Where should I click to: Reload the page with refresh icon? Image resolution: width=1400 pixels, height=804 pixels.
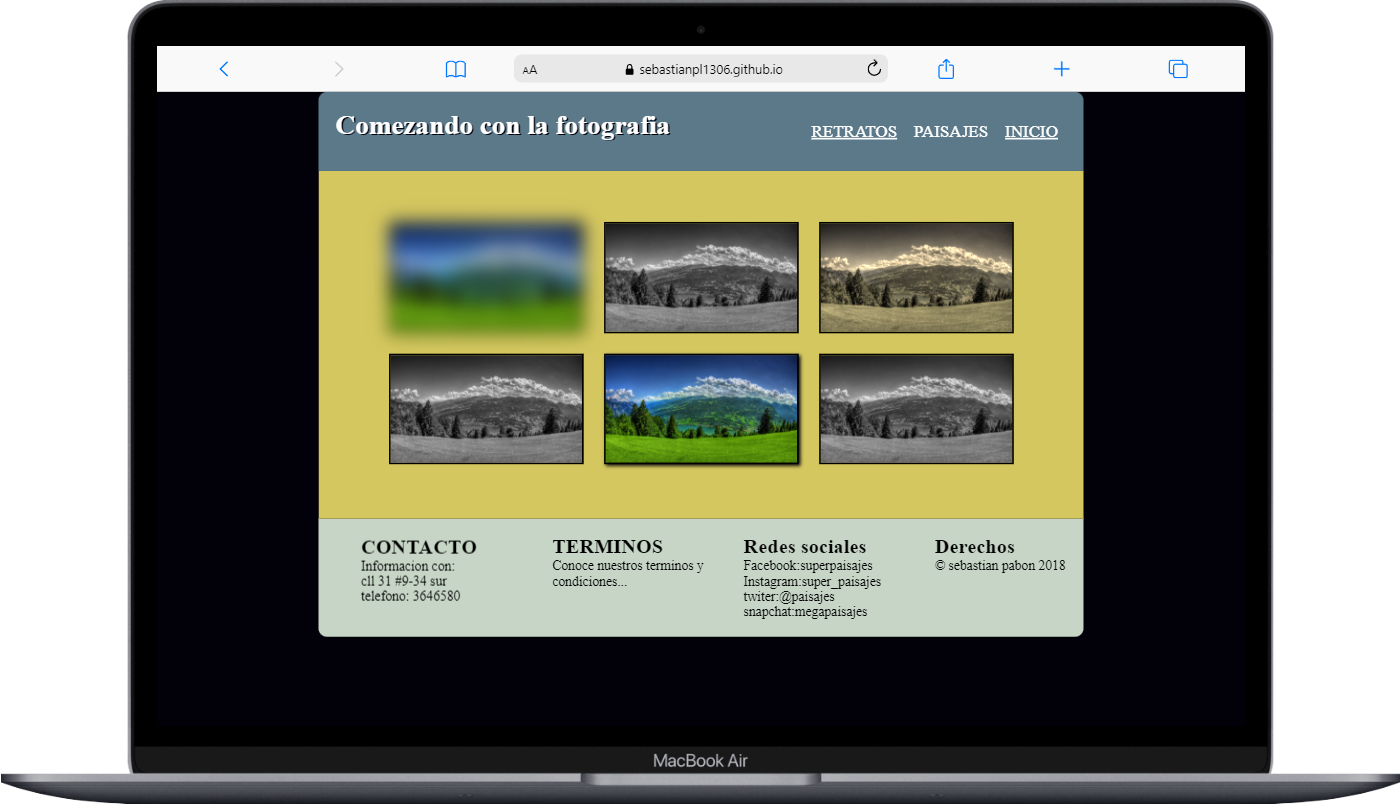[873, 69]
